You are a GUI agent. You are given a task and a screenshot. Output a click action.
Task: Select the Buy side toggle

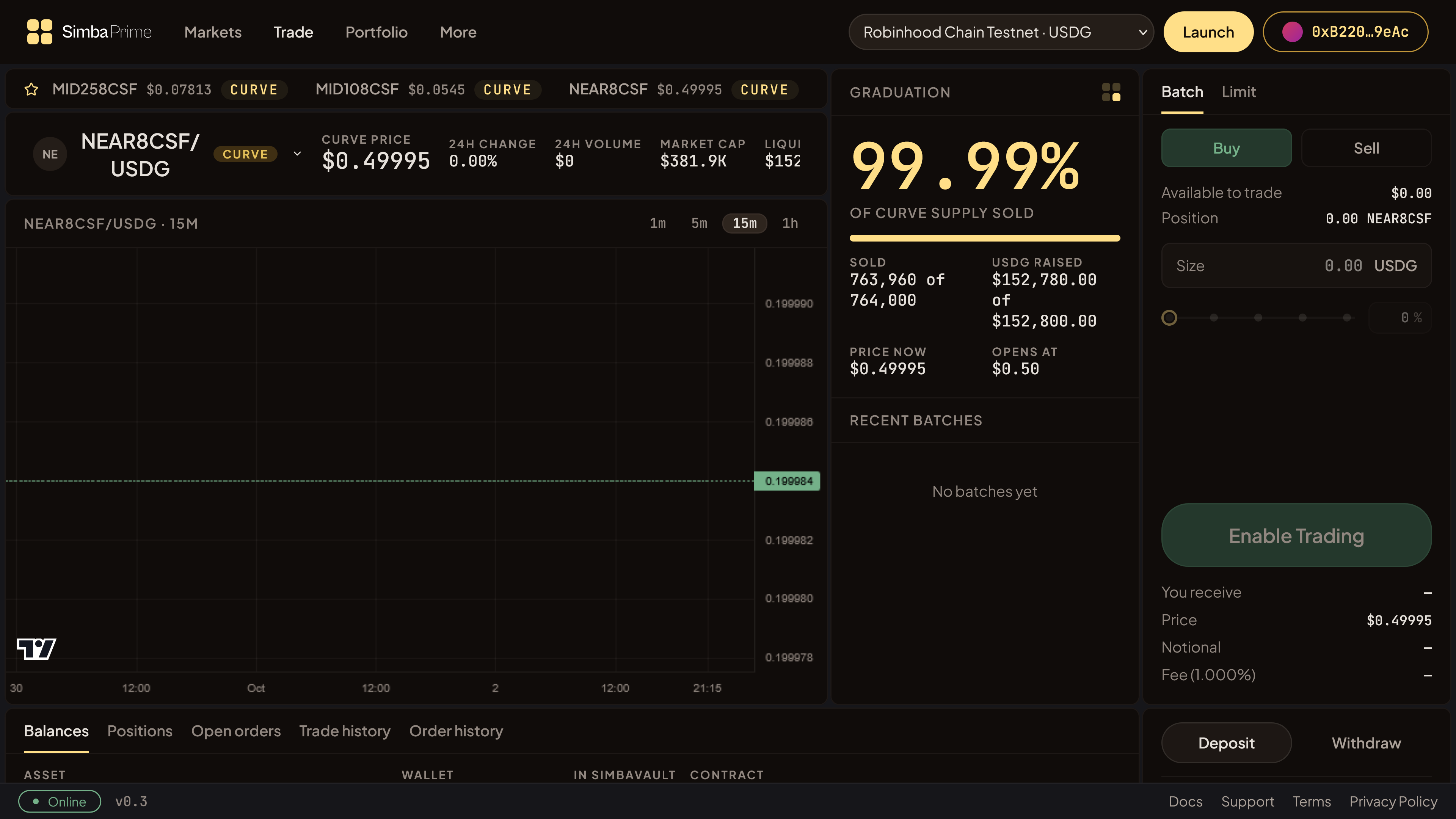pyautogui.click(x=1226, y=148)
